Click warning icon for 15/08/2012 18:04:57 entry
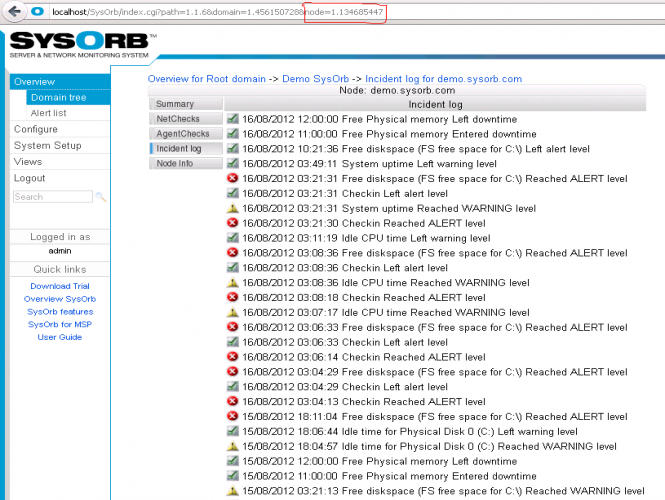 coord(232,446)
